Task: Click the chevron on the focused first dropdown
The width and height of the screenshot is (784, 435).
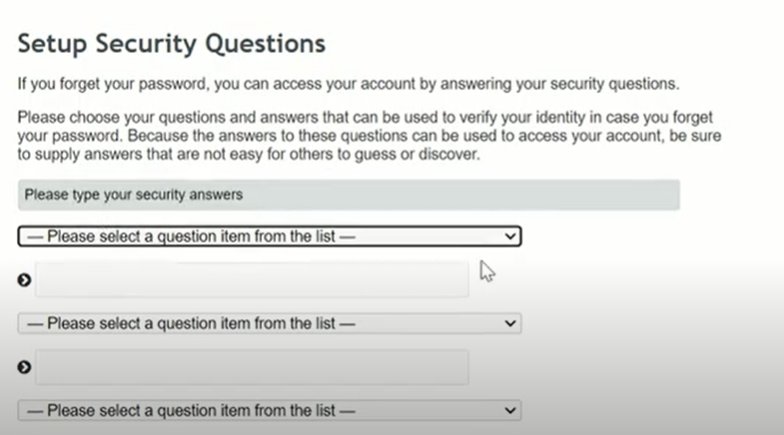Action: tap(510, 237)
